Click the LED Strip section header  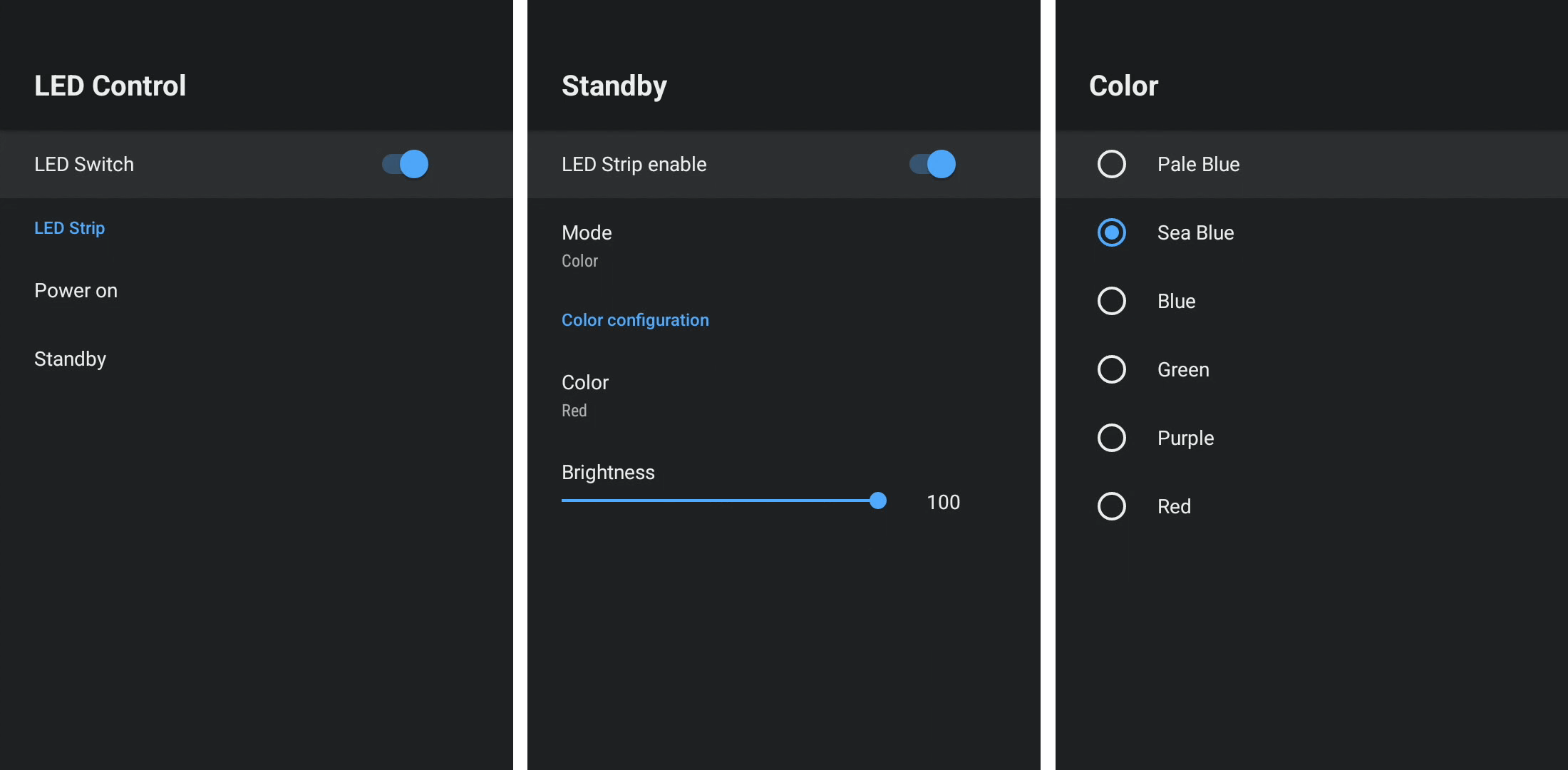click(x=69, y=228)
